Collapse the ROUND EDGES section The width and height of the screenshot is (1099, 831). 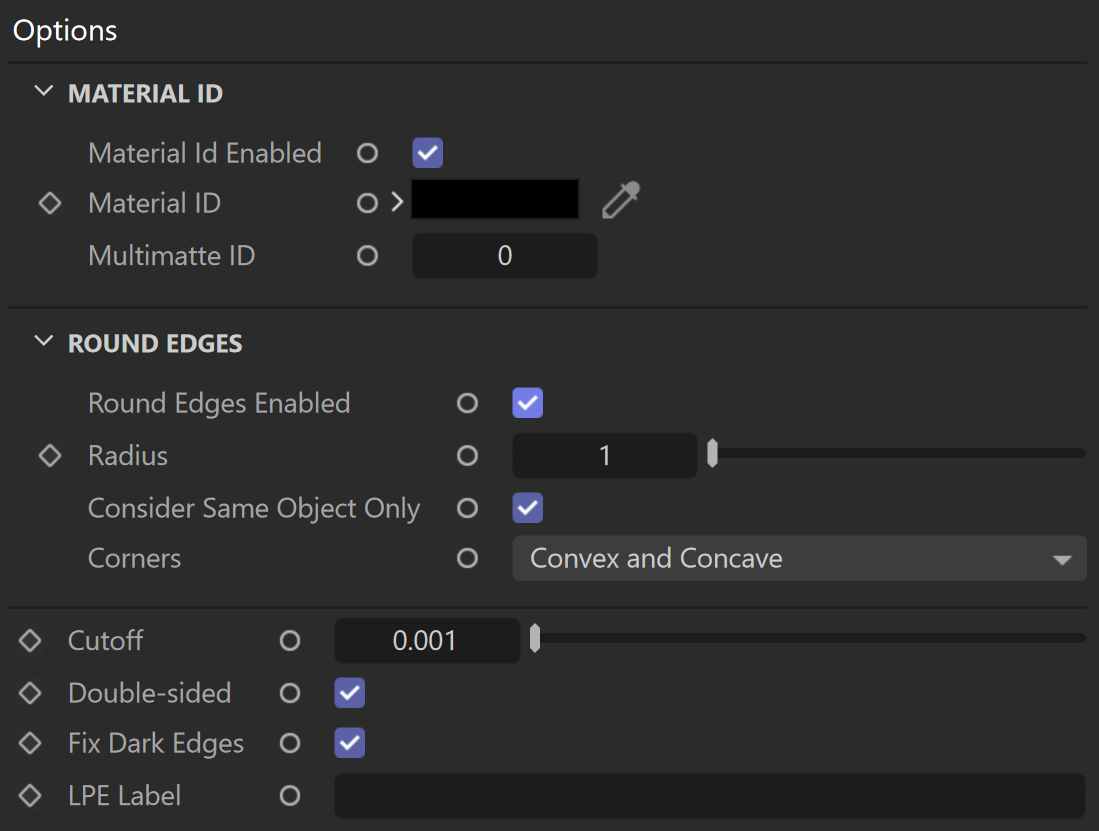(x=43, y=342)
